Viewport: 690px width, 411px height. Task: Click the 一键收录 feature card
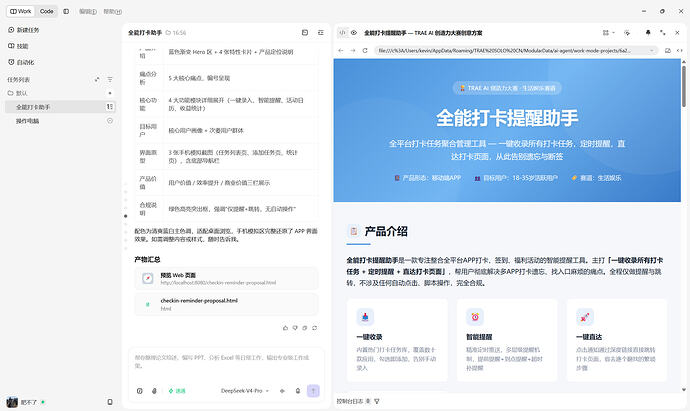397,340
